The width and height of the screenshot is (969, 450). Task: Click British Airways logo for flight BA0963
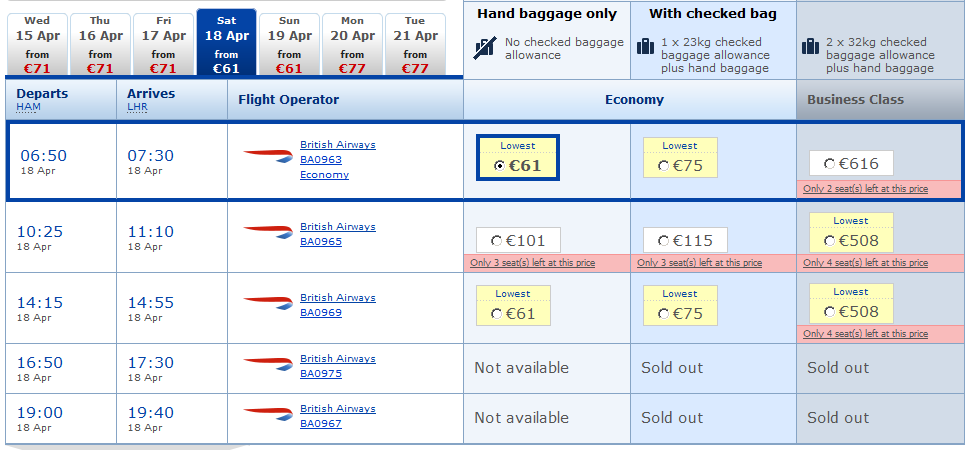pos(266,155)
